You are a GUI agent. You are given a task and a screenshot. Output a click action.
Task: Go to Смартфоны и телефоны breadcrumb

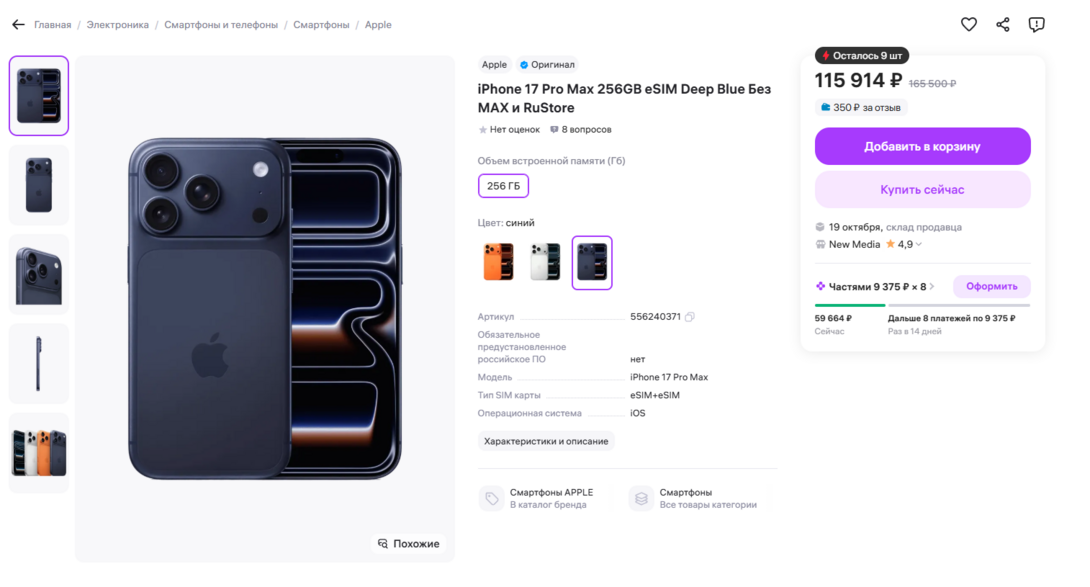click(221, 25)
